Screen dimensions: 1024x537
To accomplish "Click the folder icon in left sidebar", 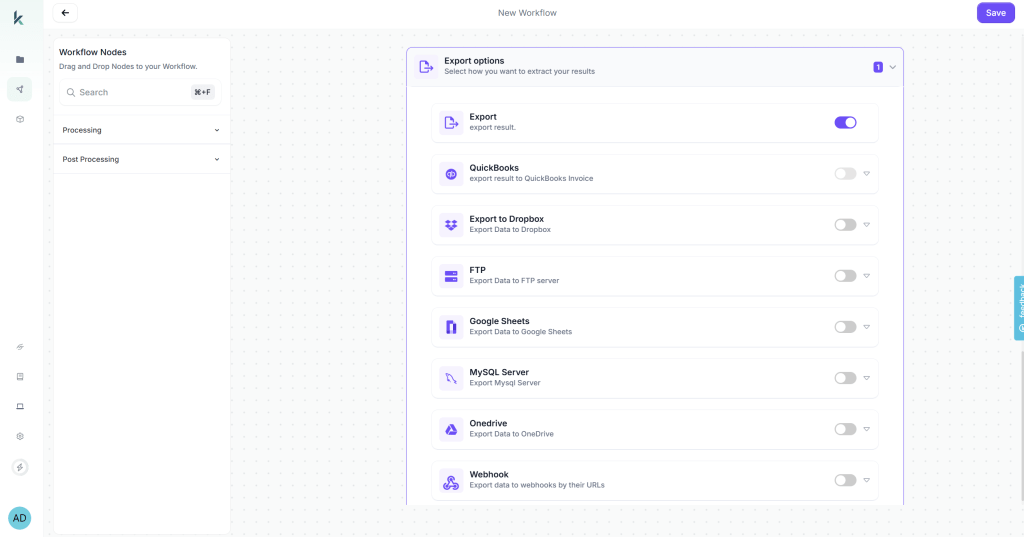I will [x=19, y=60].
